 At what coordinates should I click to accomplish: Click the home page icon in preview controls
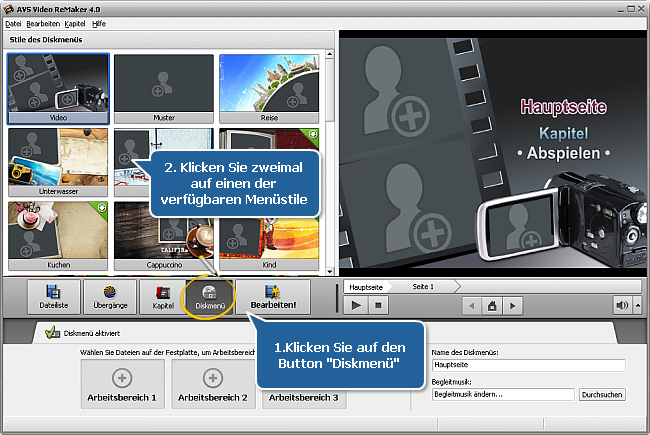tap(490, 305)
